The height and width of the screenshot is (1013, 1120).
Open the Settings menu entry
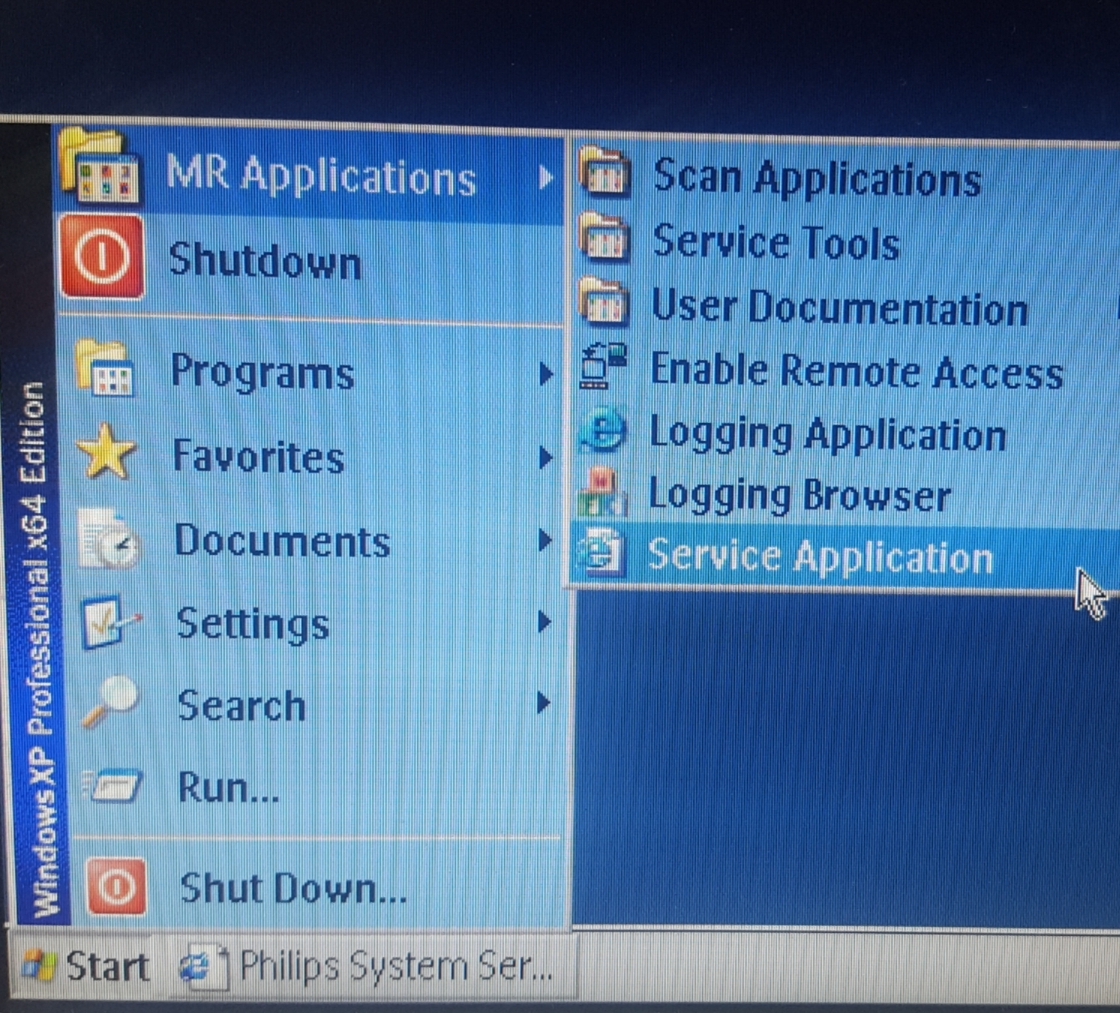tap(314, 622)
